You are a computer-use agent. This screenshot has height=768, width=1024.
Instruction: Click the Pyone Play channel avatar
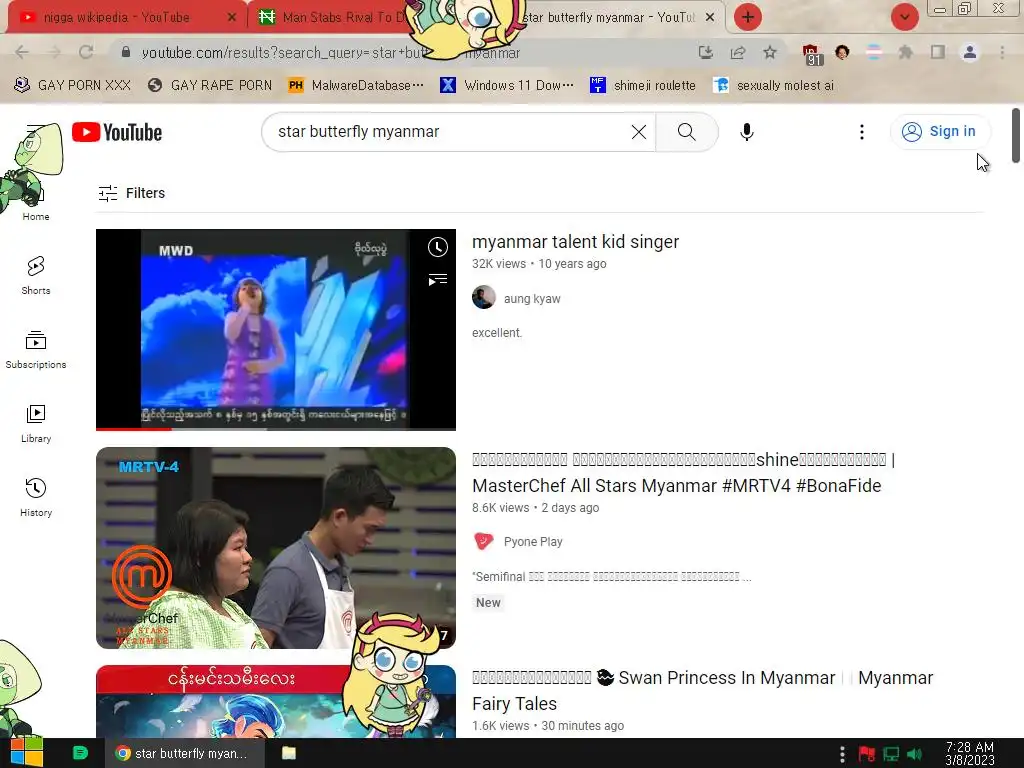484,541
